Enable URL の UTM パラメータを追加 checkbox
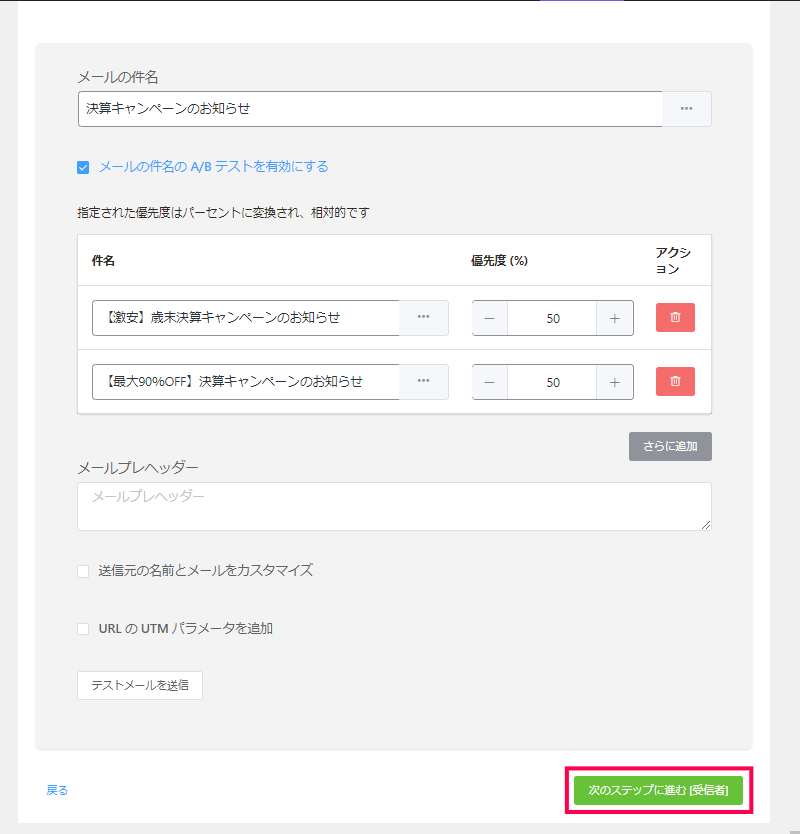Viewport: 800px width, 834px height. (x=83, y=629)
